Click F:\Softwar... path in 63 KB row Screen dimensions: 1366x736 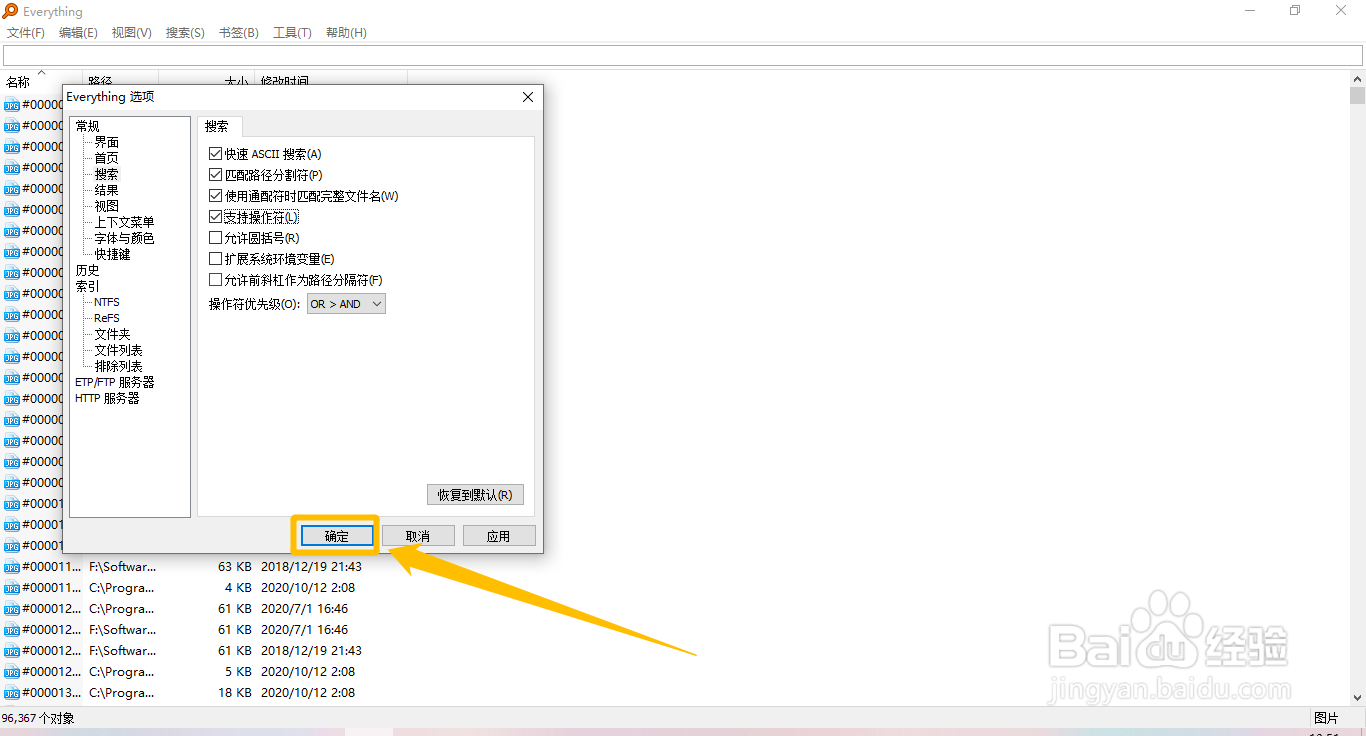point(122,567)
